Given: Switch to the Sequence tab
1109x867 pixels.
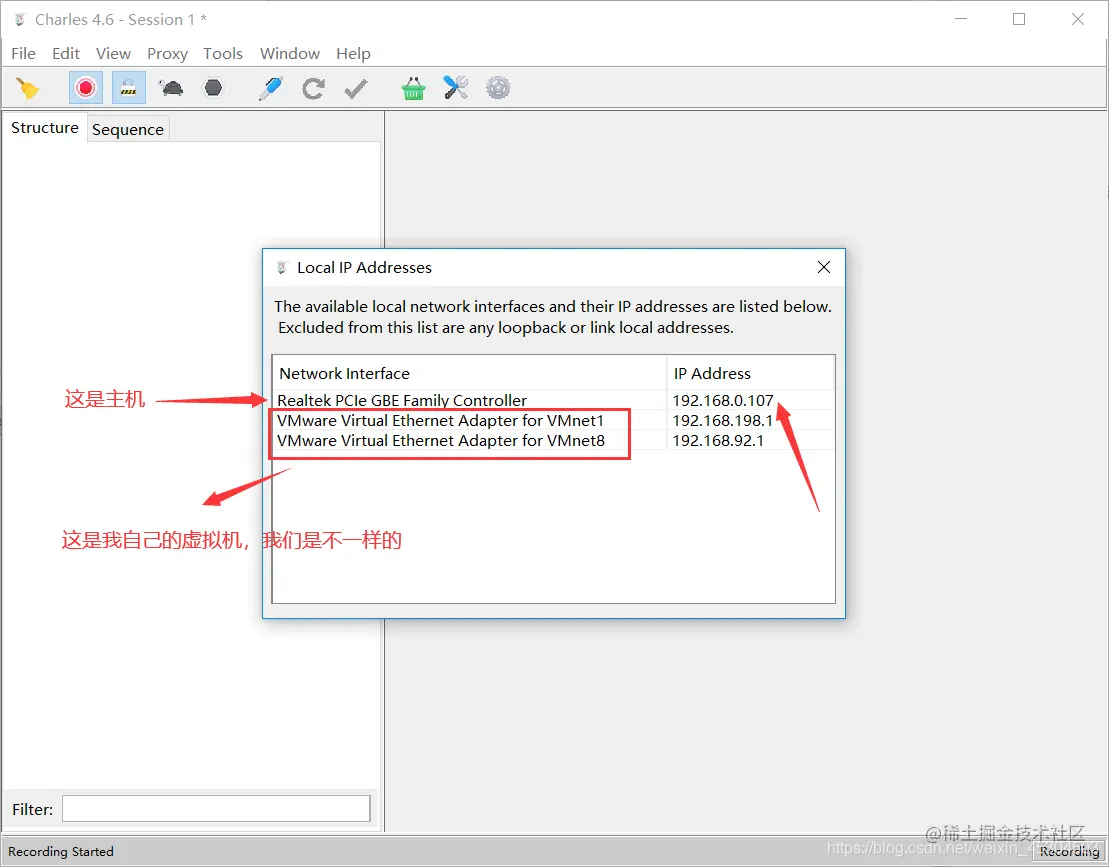Looking at the screenshot, I should 128,129.
